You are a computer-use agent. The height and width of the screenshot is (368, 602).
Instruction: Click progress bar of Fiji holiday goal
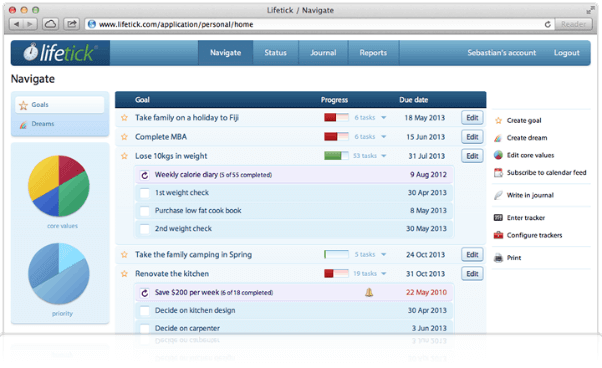click(336, 117)
